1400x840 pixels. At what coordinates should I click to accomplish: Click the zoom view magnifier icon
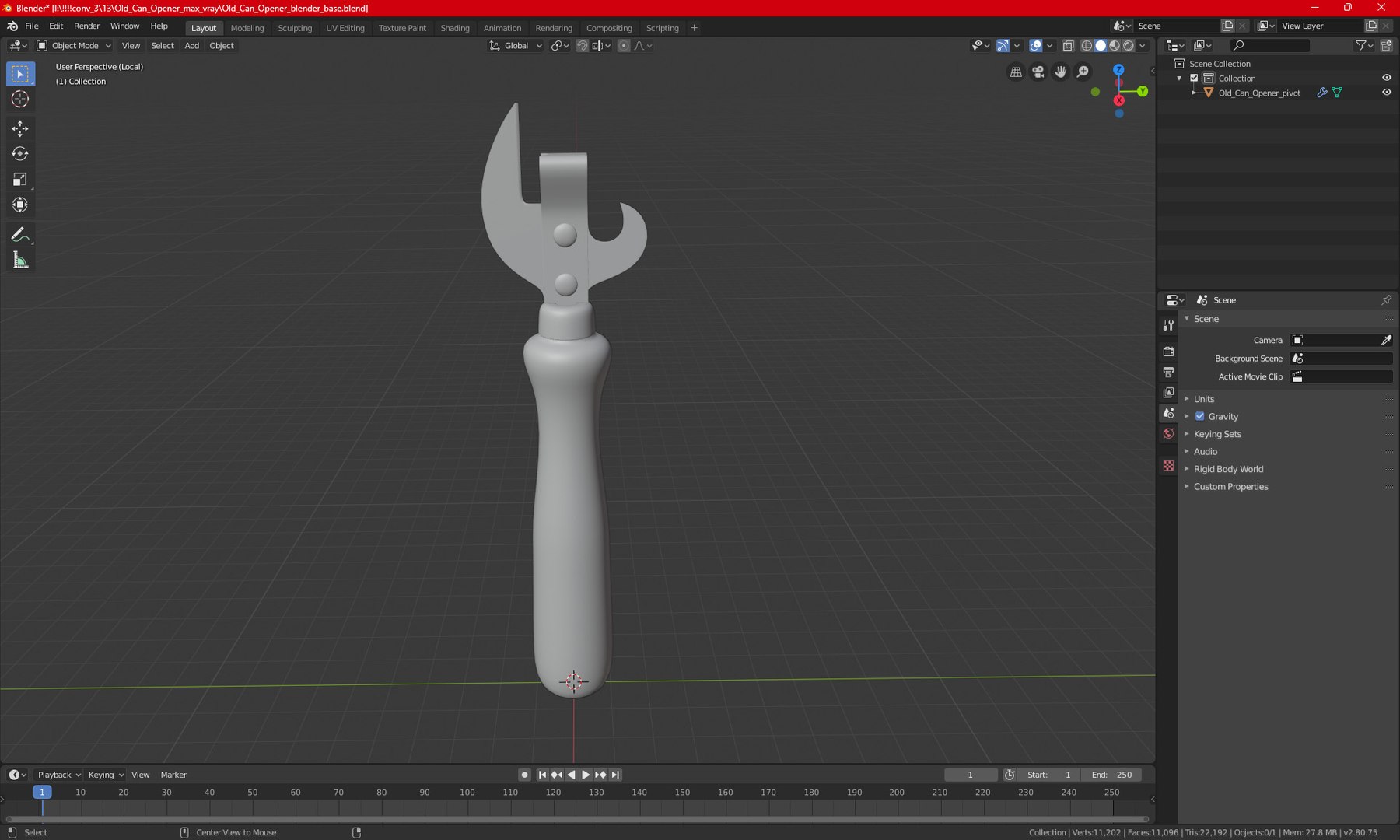(x=1083, y=72)
